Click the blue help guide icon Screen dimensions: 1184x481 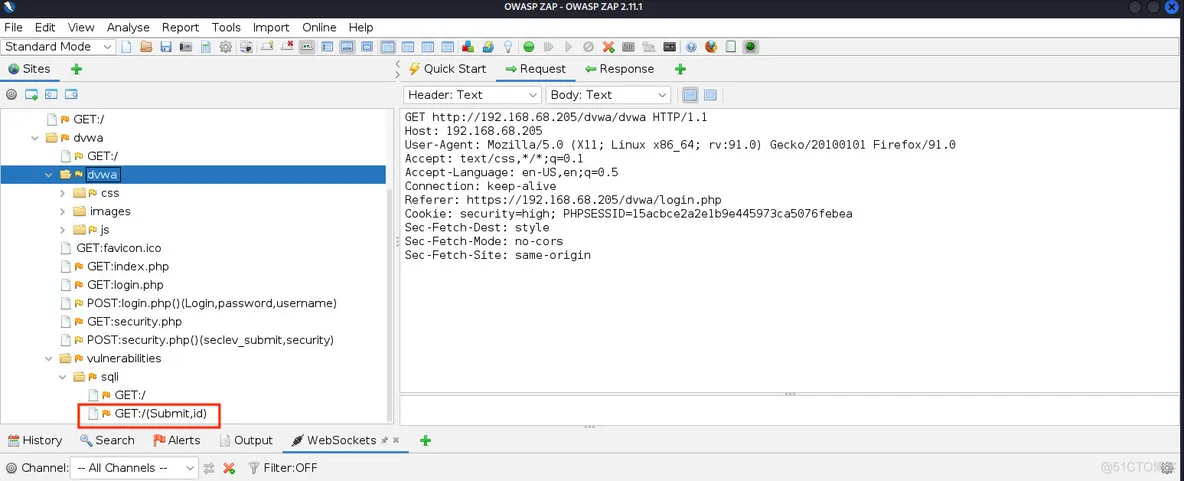(x=690, y=47)
